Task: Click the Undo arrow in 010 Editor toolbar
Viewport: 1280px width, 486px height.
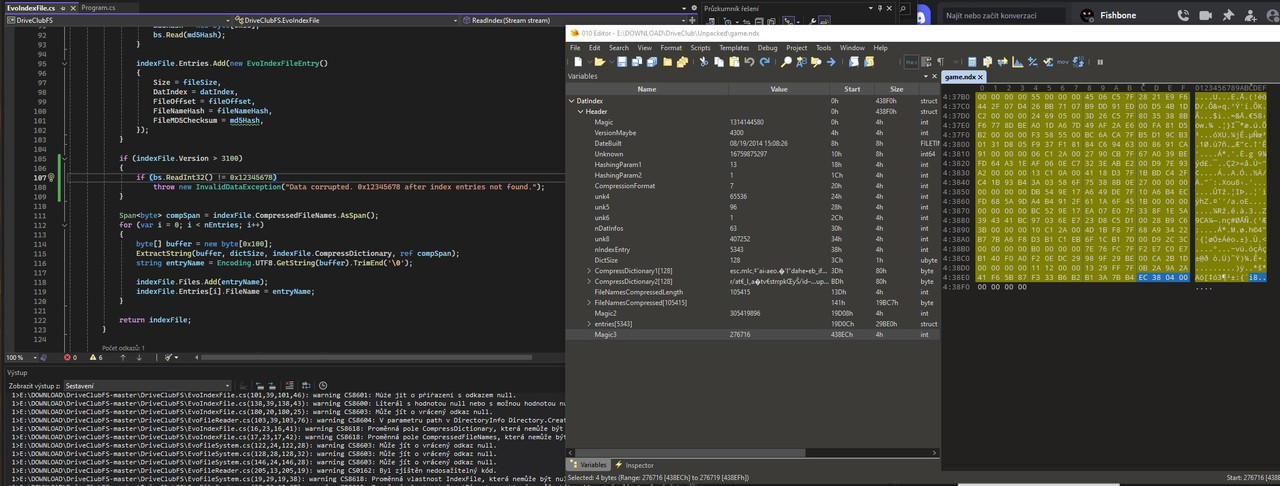Action: [x=749, y=62]
